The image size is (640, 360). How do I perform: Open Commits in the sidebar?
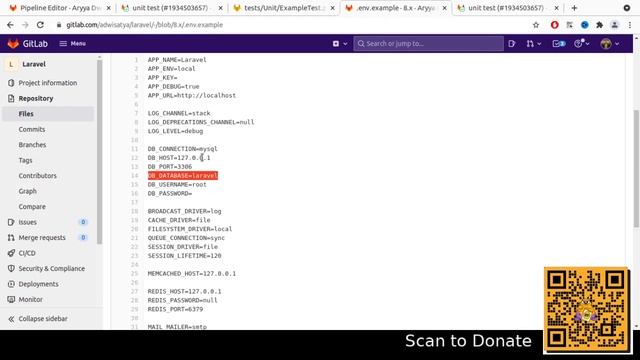(32, 129)
